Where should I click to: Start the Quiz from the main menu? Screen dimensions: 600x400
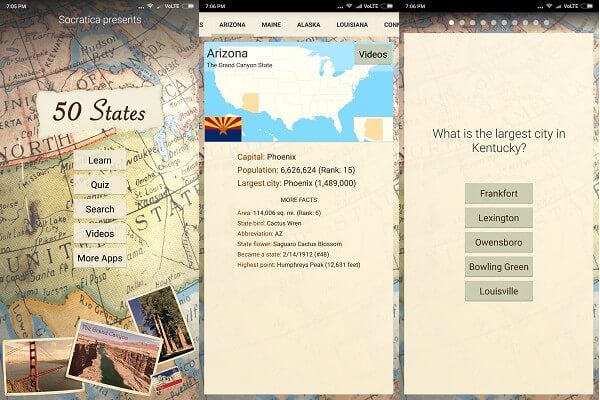tap(99, 185)
